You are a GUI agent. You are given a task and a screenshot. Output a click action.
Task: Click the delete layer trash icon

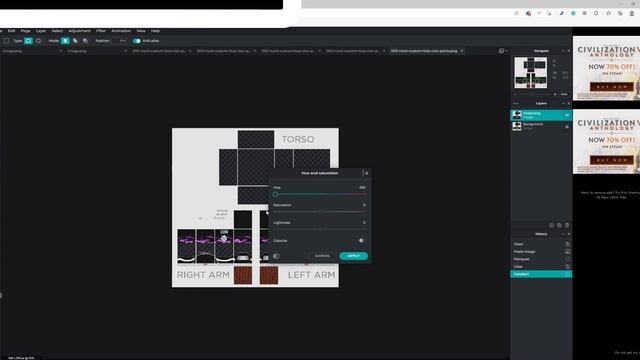pos(567,225)
